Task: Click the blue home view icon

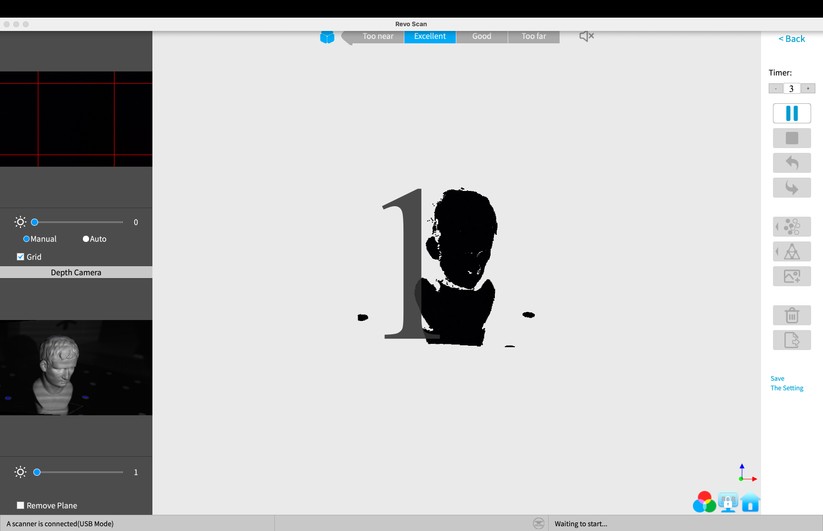Action: 750,503
